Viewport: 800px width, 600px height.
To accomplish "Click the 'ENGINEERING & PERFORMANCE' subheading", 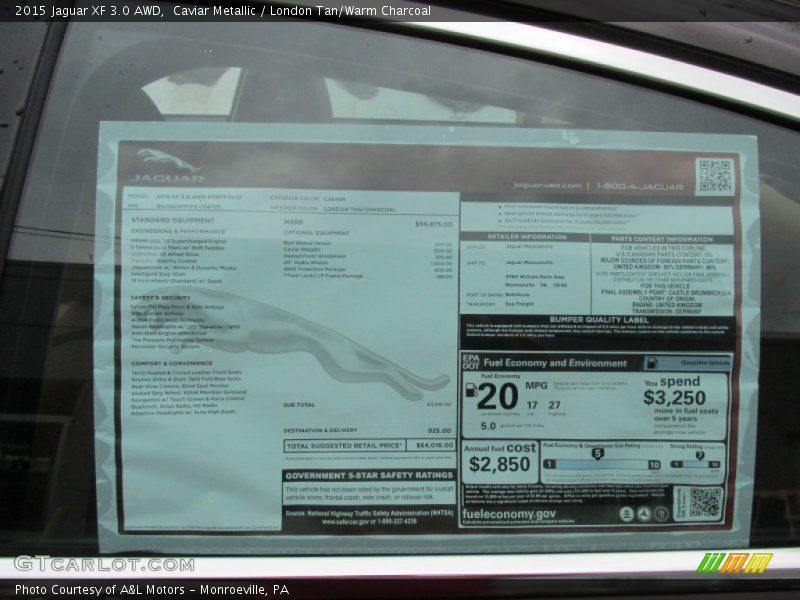I will click(x=178, y=231).
